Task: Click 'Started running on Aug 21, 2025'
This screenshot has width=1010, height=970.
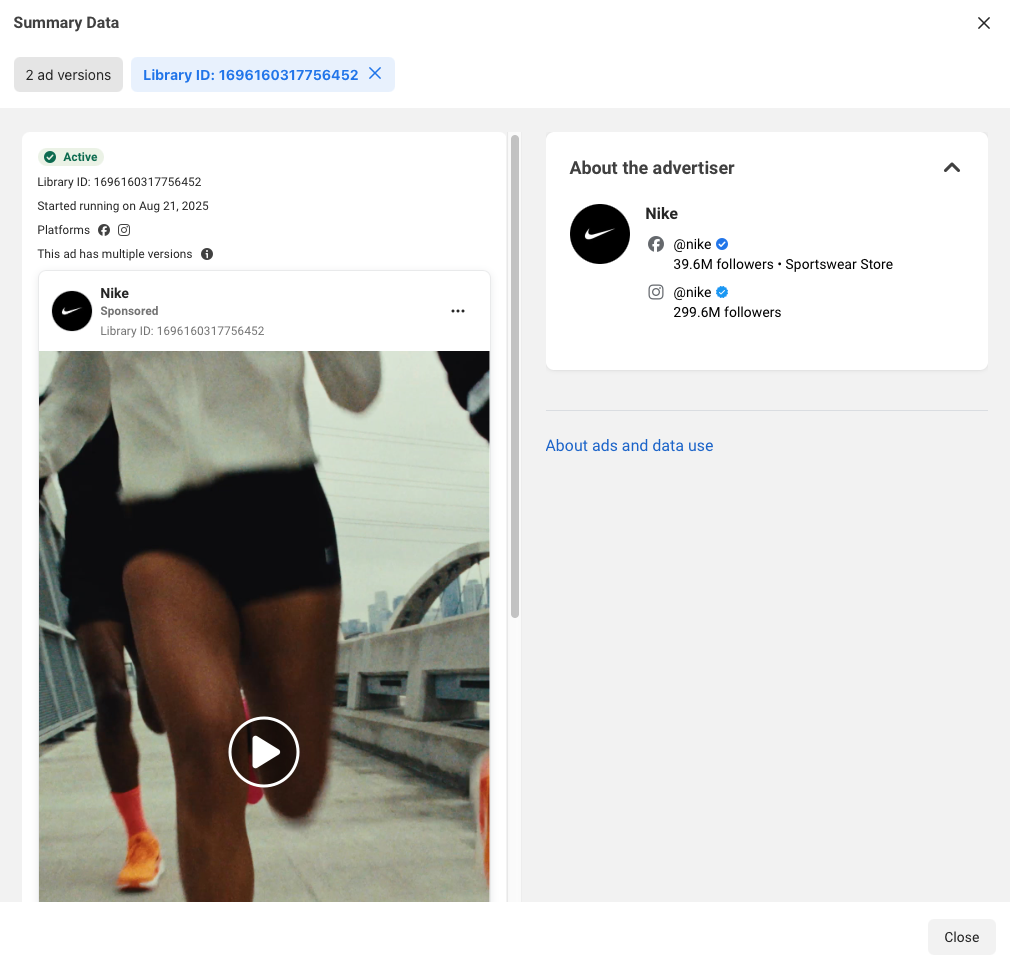Action: pos(123,206)
